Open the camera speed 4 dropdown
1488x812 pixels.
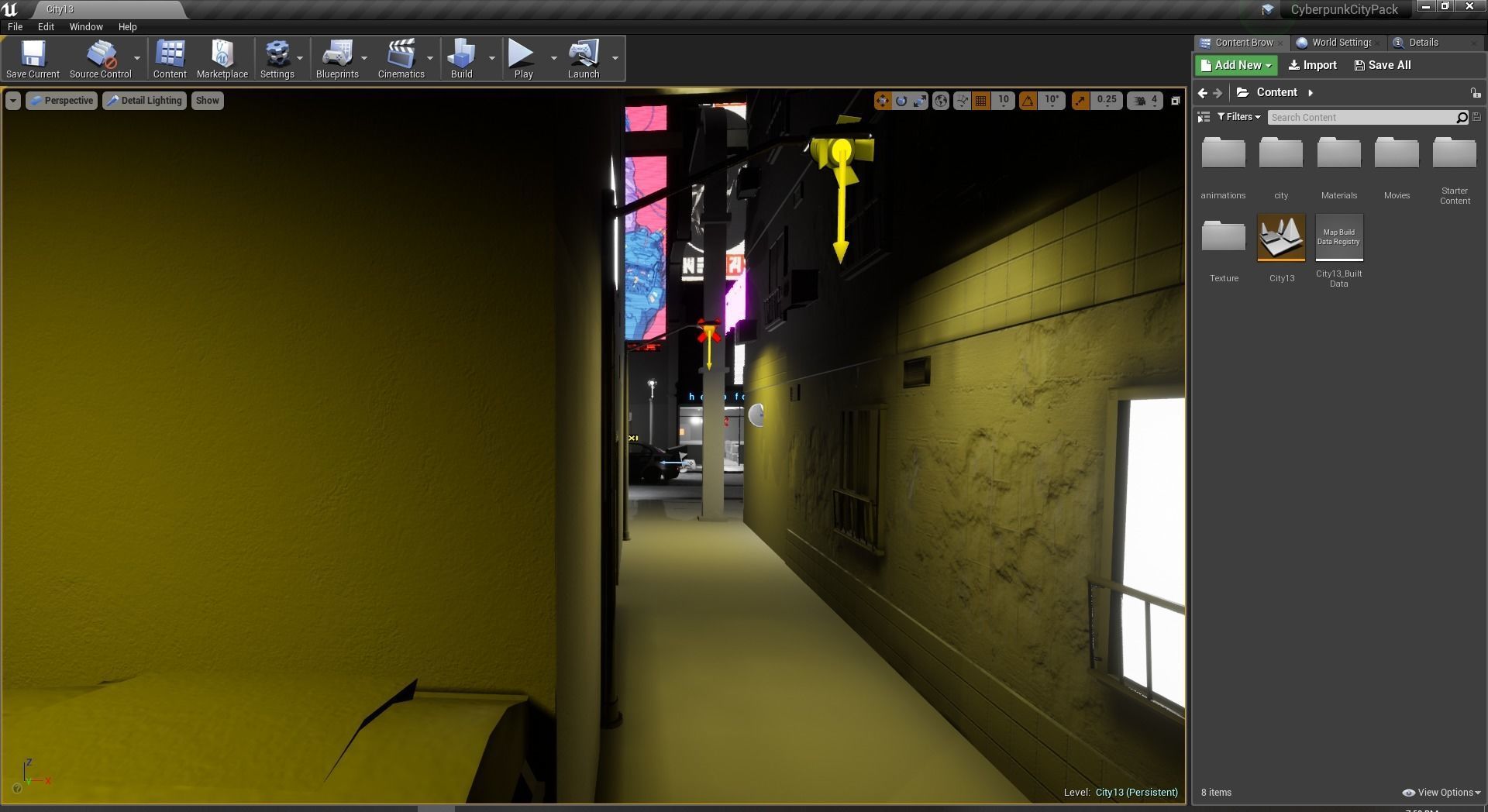coord(1145,101)
